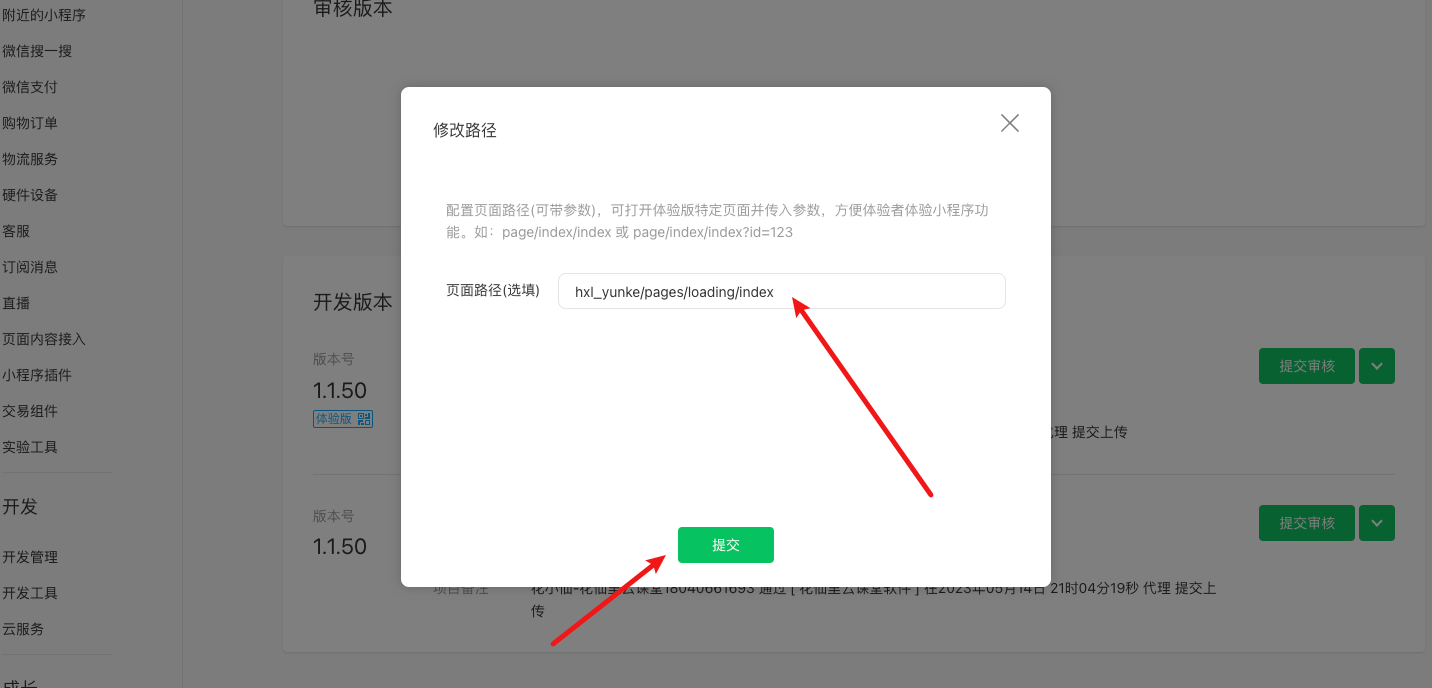The width and height of the screenshot is (1432, 688).
Task: Navigate to 开发管理 in sidebar
Action: pyautogui.click(x=30, y=557)
